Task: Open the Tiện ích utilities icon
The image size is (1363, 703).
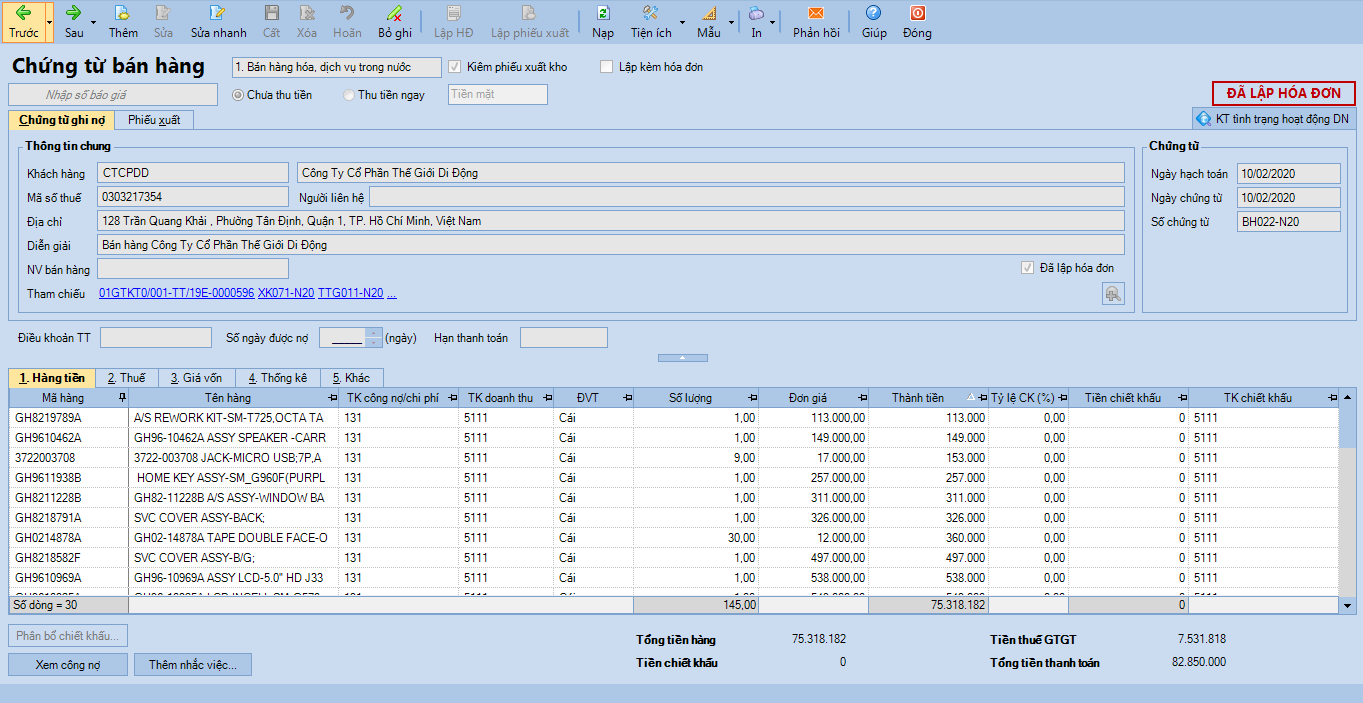Action: point(651,21)
